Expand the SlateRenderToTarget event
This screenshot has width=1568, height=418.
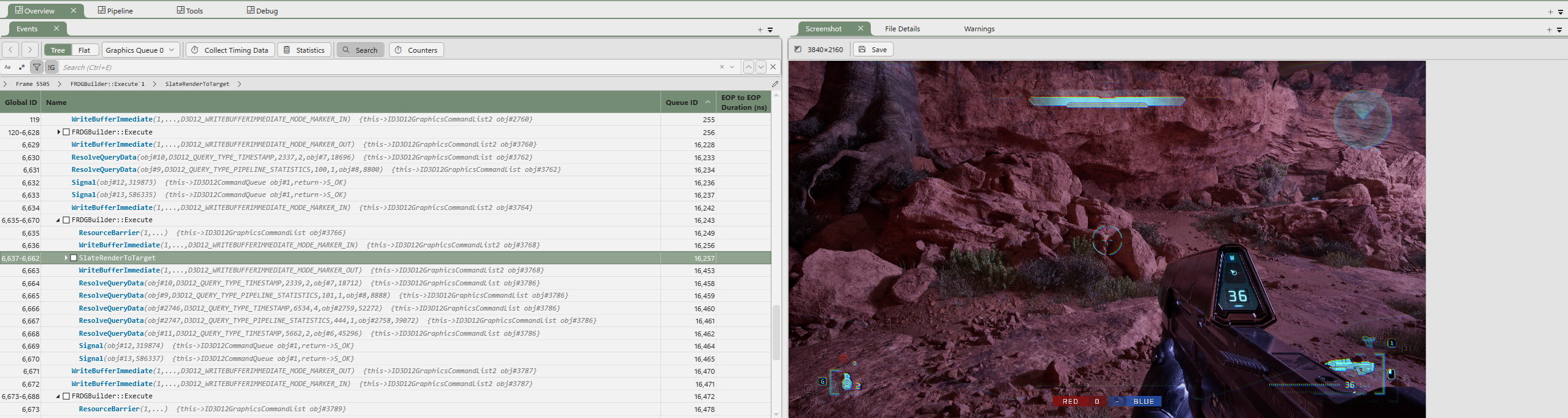(x=66, y=258)
